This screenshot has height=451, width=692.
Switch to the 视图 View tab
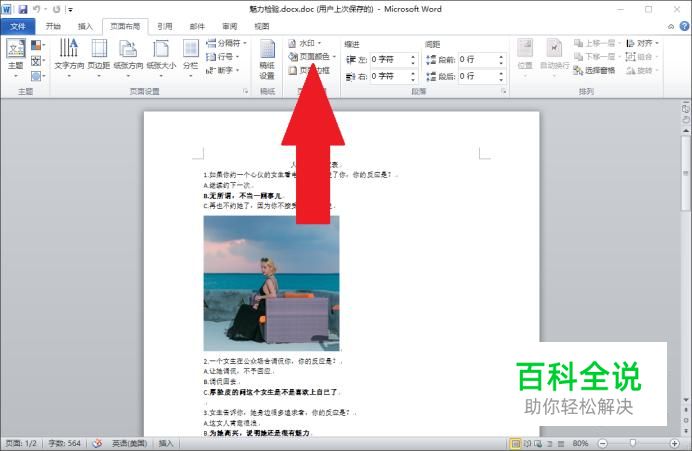click(x=262, y=26)
